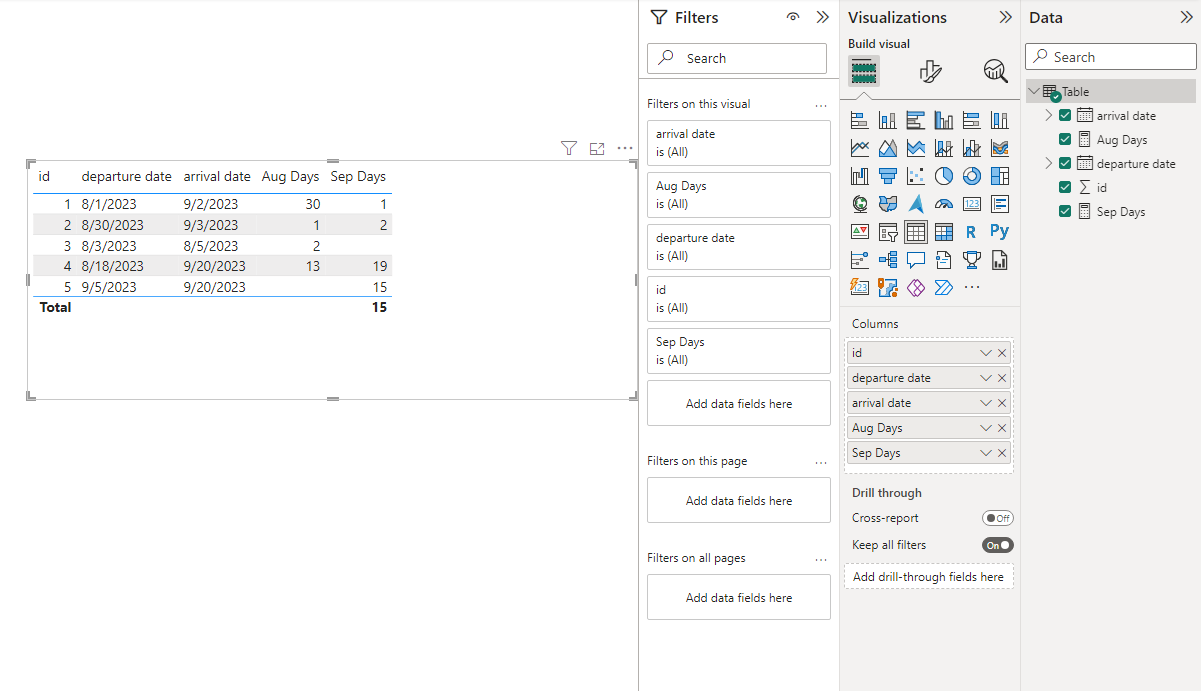The height and width of the screenshot is (691, 1201).
Task: Open Focus mode on the table visual
Action: 597,148
